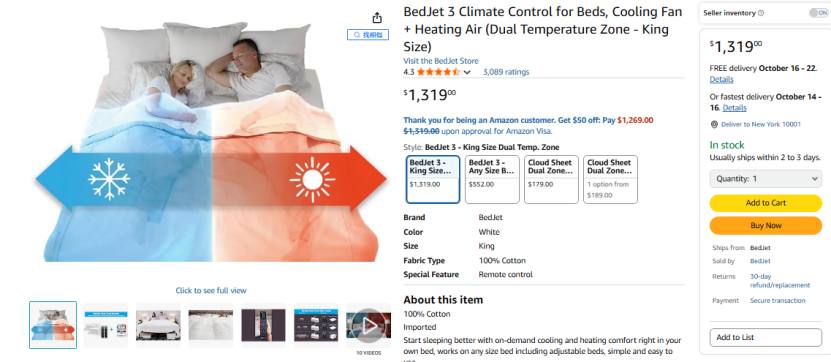Viewport: 831px width, 362px height.
Task: Open 30-day refund/replacement returns link
Action: click(780, 281)
